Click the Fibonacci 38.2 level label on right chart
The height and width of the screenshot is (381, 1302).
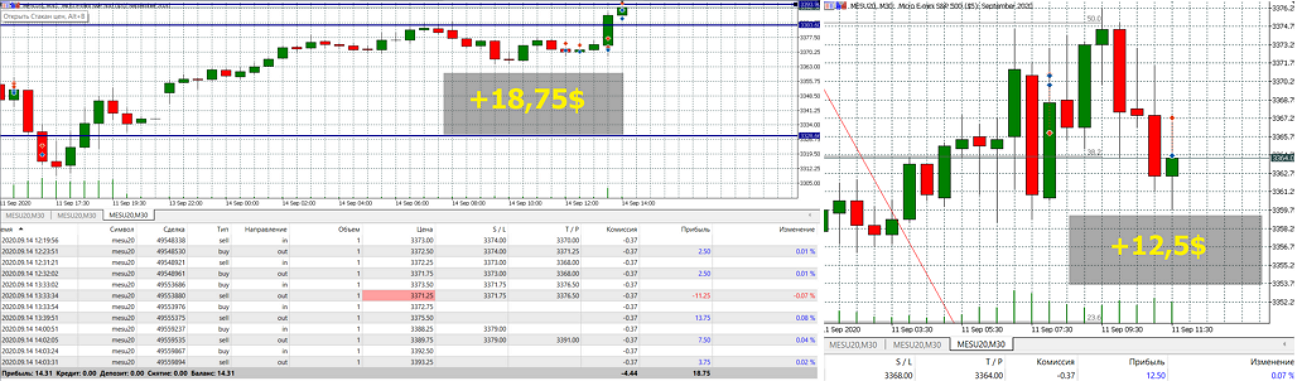pyautogui.click(x=1093, y=152)
